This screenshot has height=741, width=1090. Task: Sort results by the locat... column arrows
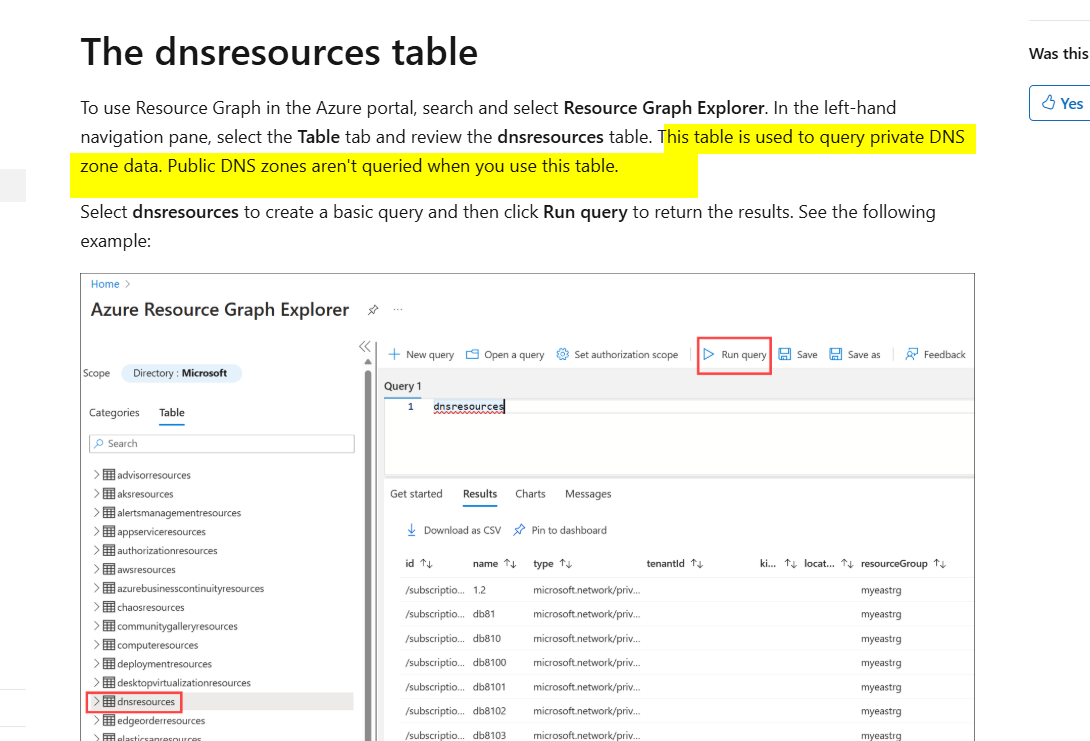click(x=847, y=564)
